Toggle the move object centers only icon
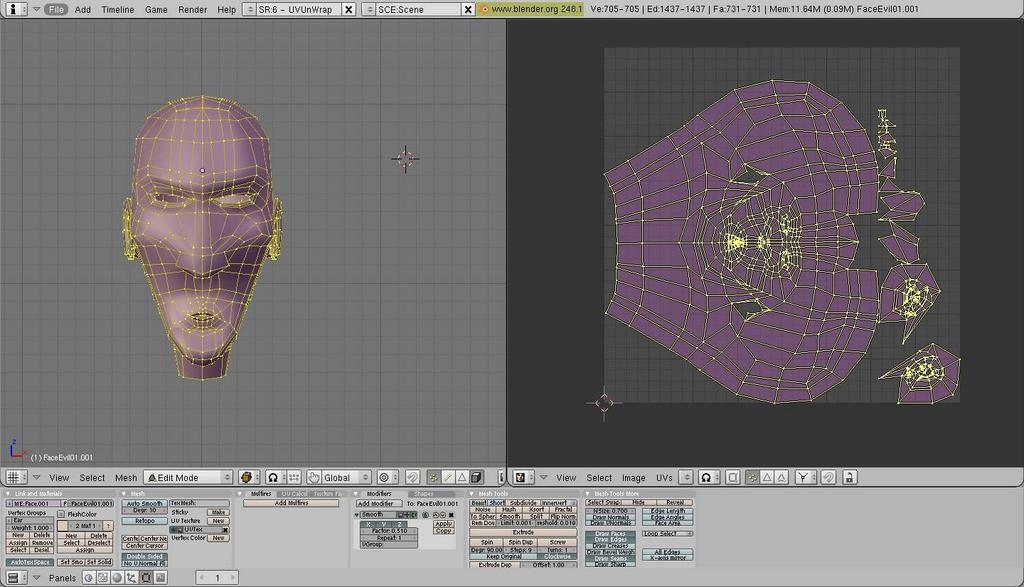Viewport: 1024px width, 587px height. [294, 477]
